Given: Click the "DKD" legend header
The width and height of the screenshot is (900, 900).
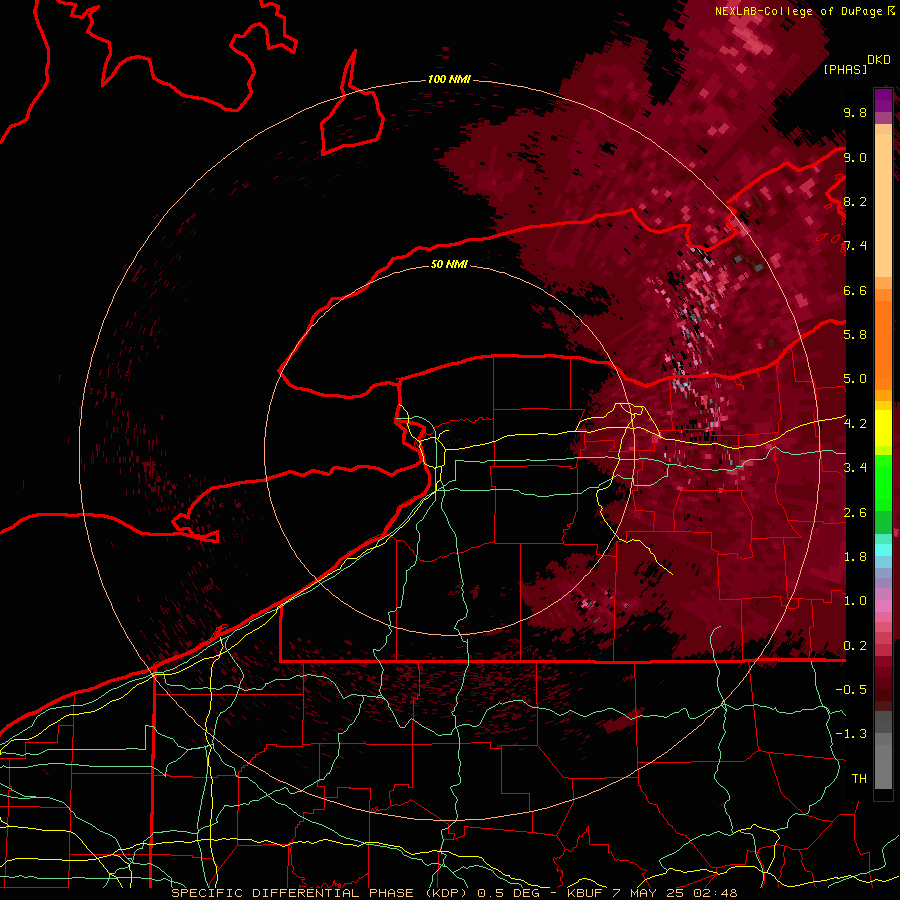Looking at the screenshot, I should (x=879, y=60).
